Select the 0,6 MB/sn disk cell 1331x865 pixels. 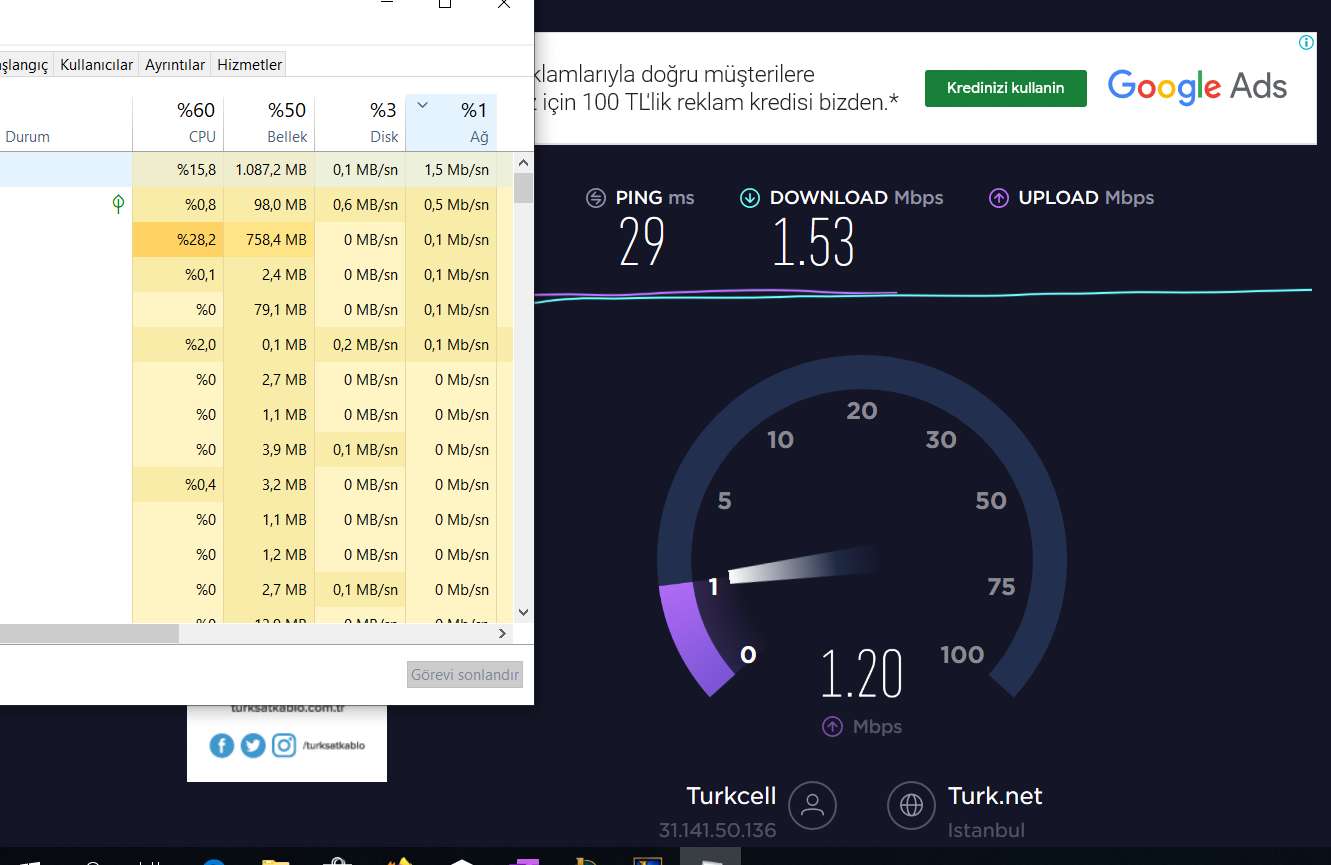click(360, 205)
